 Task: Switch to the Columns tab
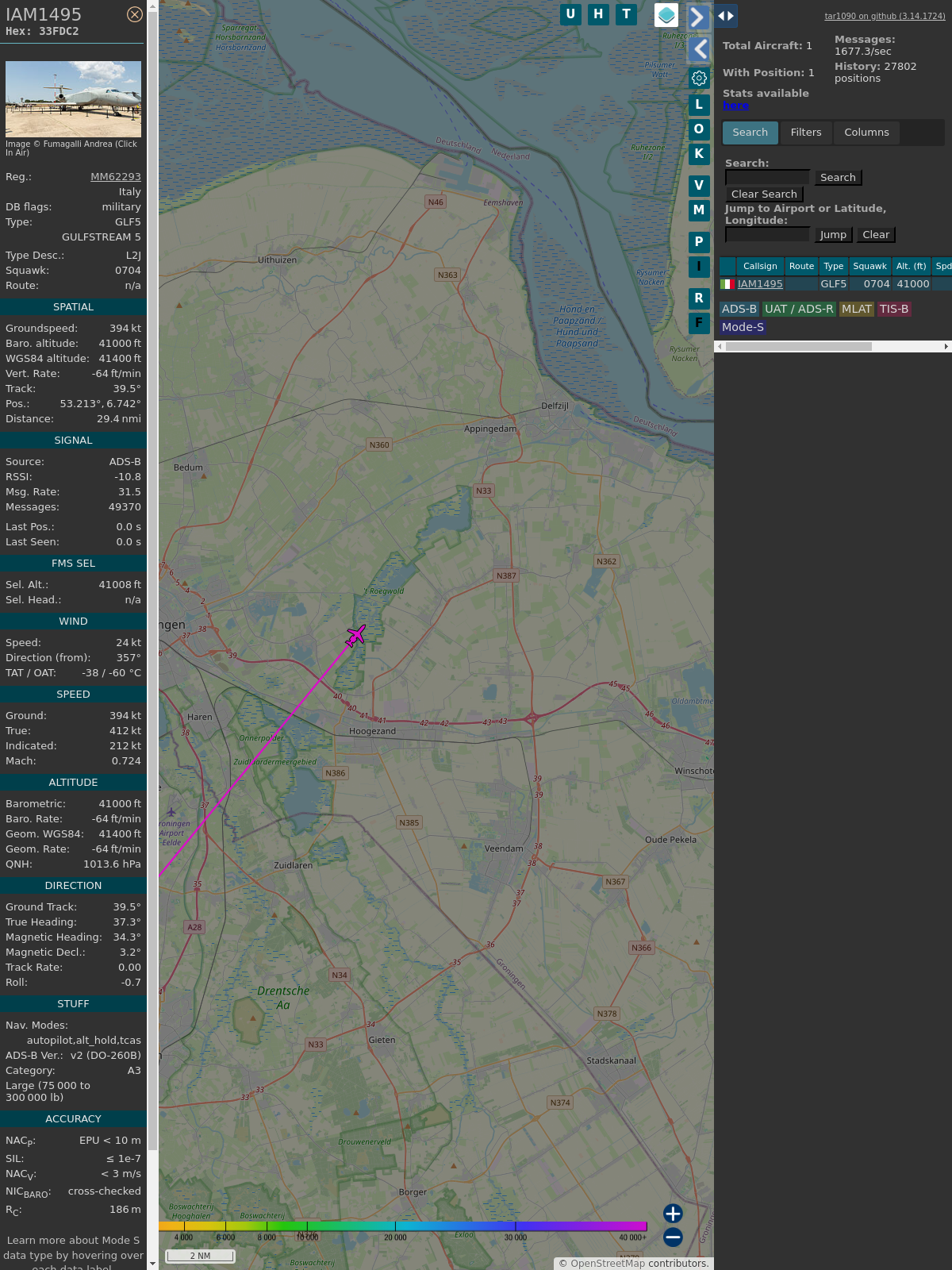(866, 133)
